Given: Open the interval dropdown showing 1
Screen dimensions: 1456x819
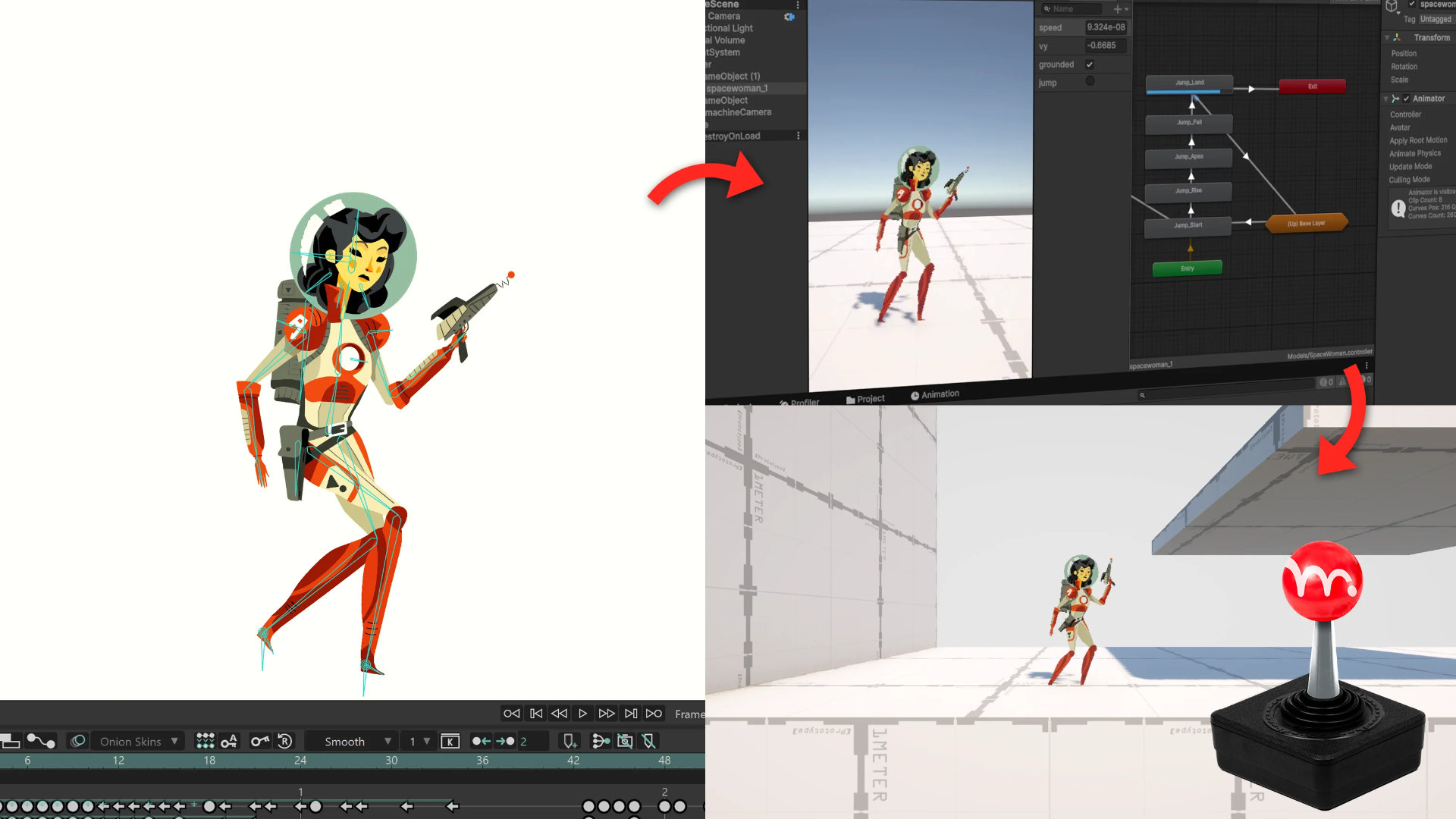Looking at the screenshot, I should (419, 742).
